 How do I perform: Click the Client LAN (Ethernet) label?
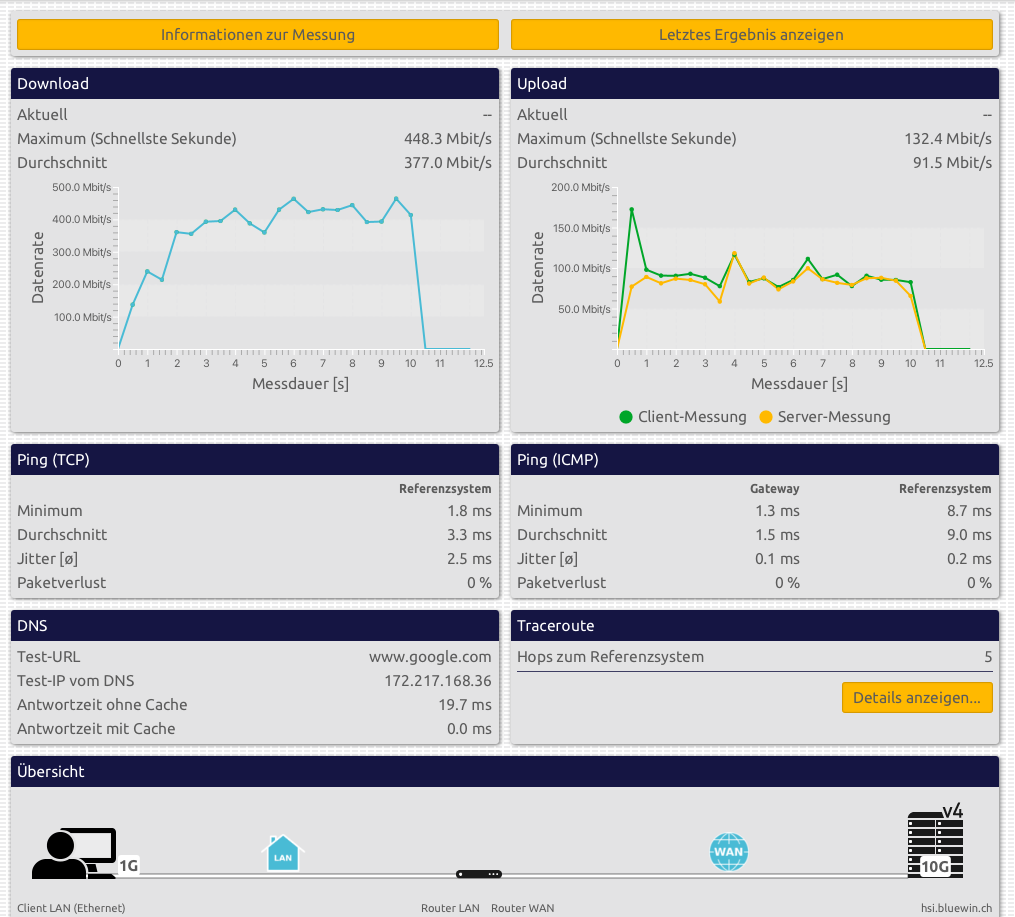[x=71, y=908]
